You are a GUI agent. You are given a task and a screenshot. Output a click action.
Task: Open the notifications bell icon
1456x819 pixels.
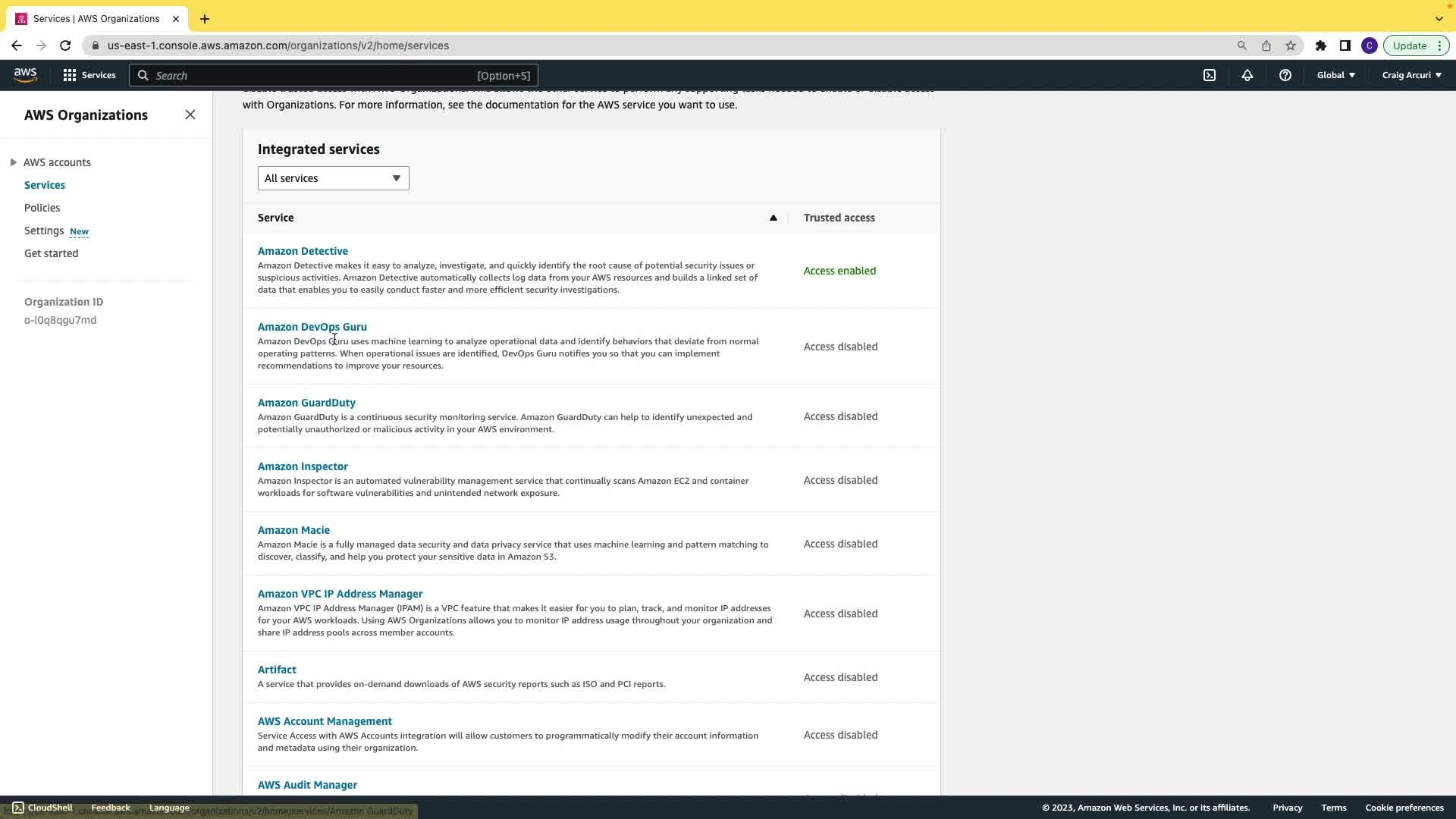click(x=1247, y=75)
